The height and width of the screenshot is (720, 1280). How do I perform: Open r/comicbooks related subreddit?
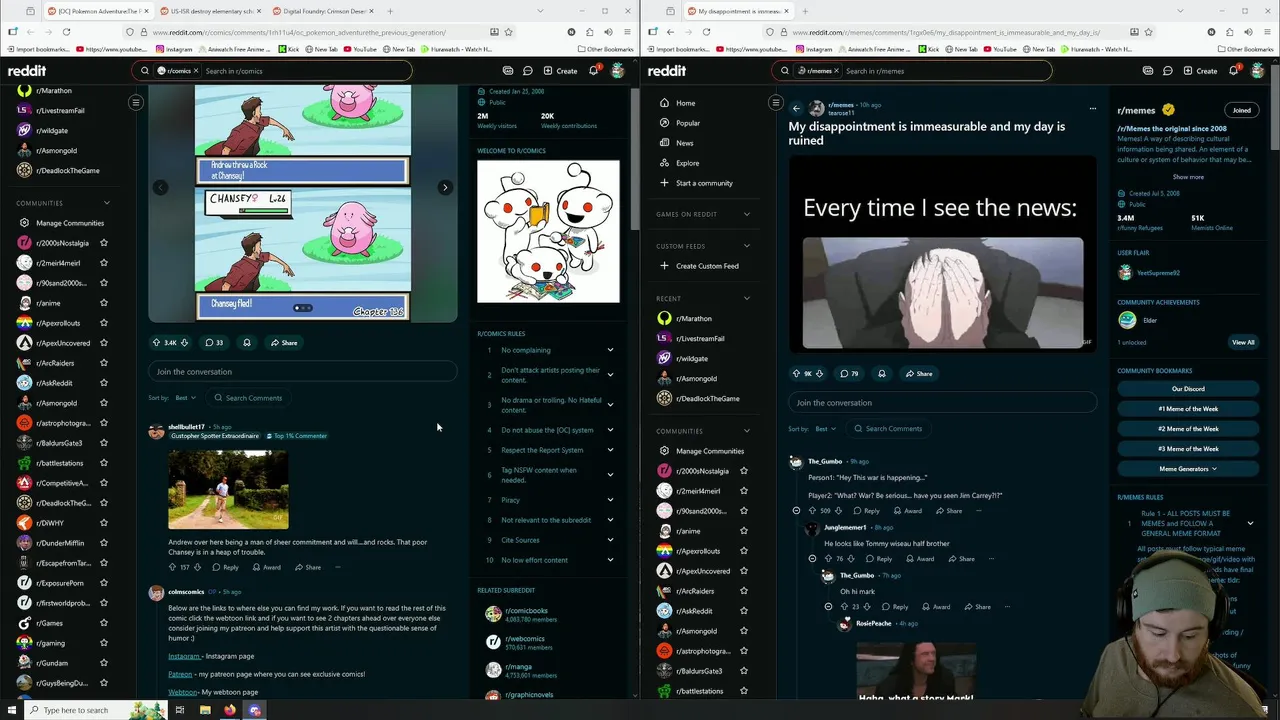(x=526, y=611)
